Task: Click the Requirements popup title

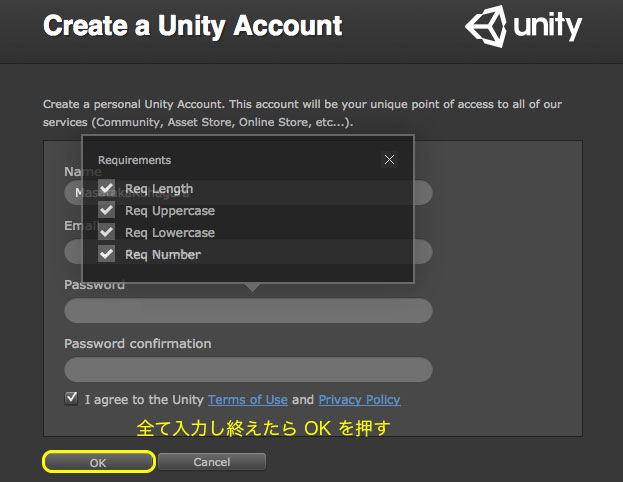Action: (134, 160)
